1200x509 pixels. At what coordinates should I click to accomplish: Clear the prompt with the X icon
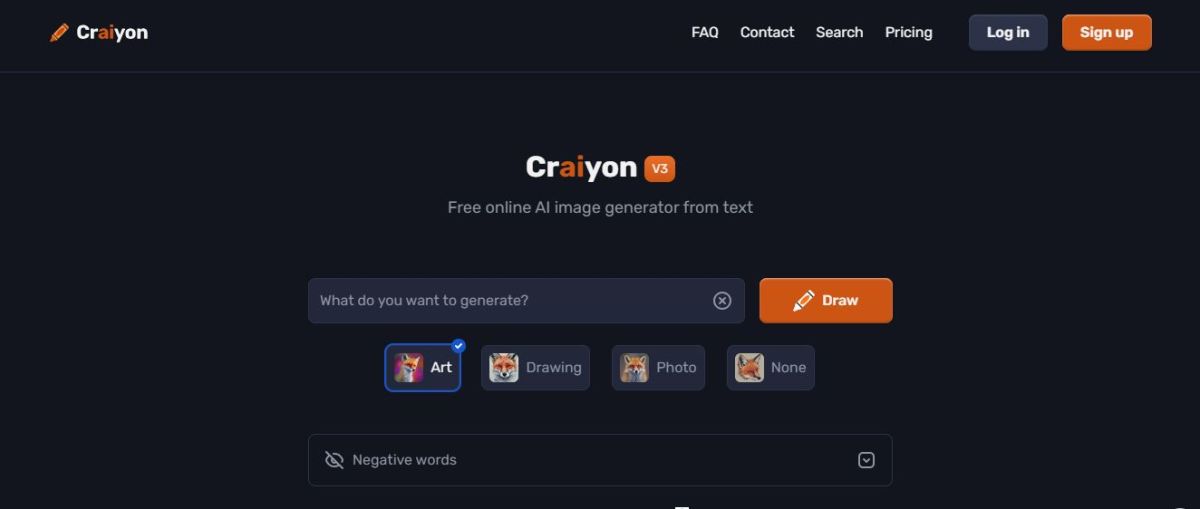click(x=722, y=301)
